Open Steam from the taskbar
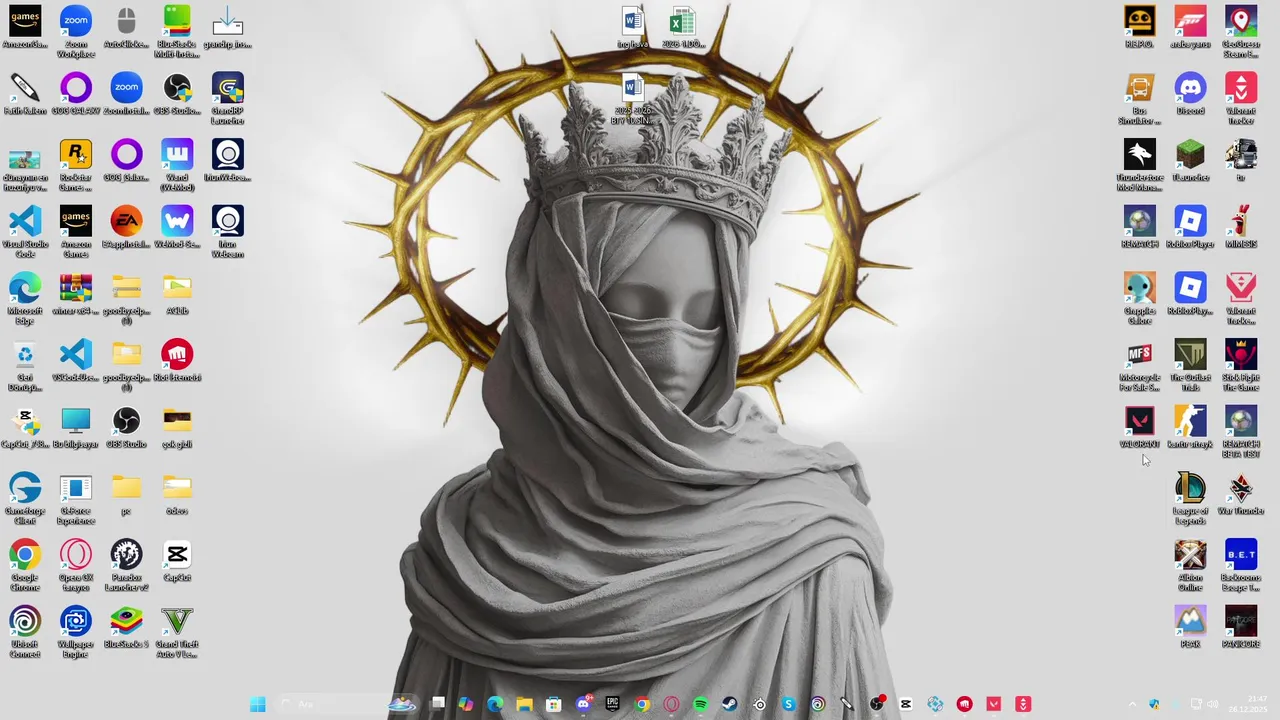 pos(730,704)
